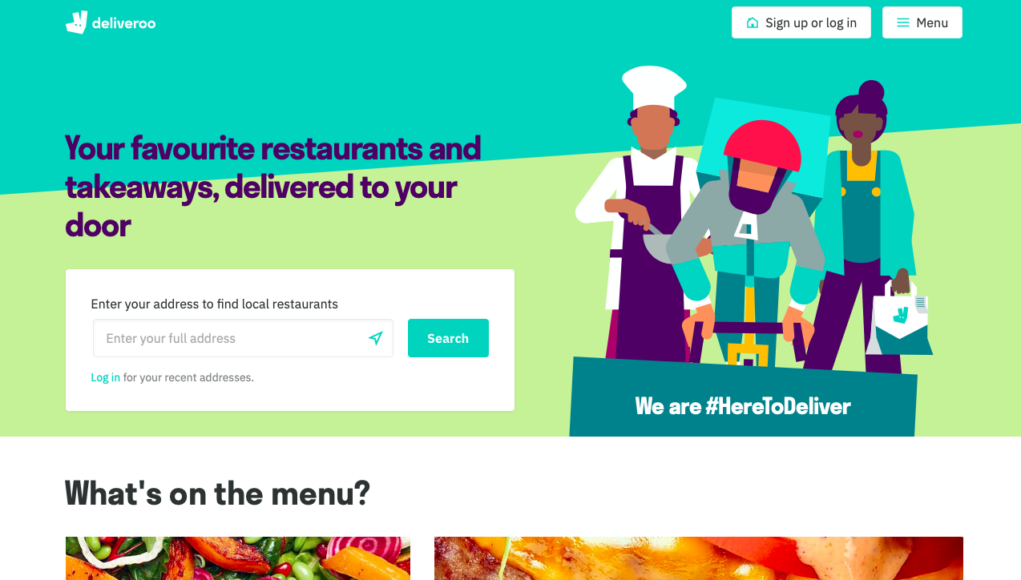Open the salad food category image
The image size is (1021, 580).
point(238,559)
